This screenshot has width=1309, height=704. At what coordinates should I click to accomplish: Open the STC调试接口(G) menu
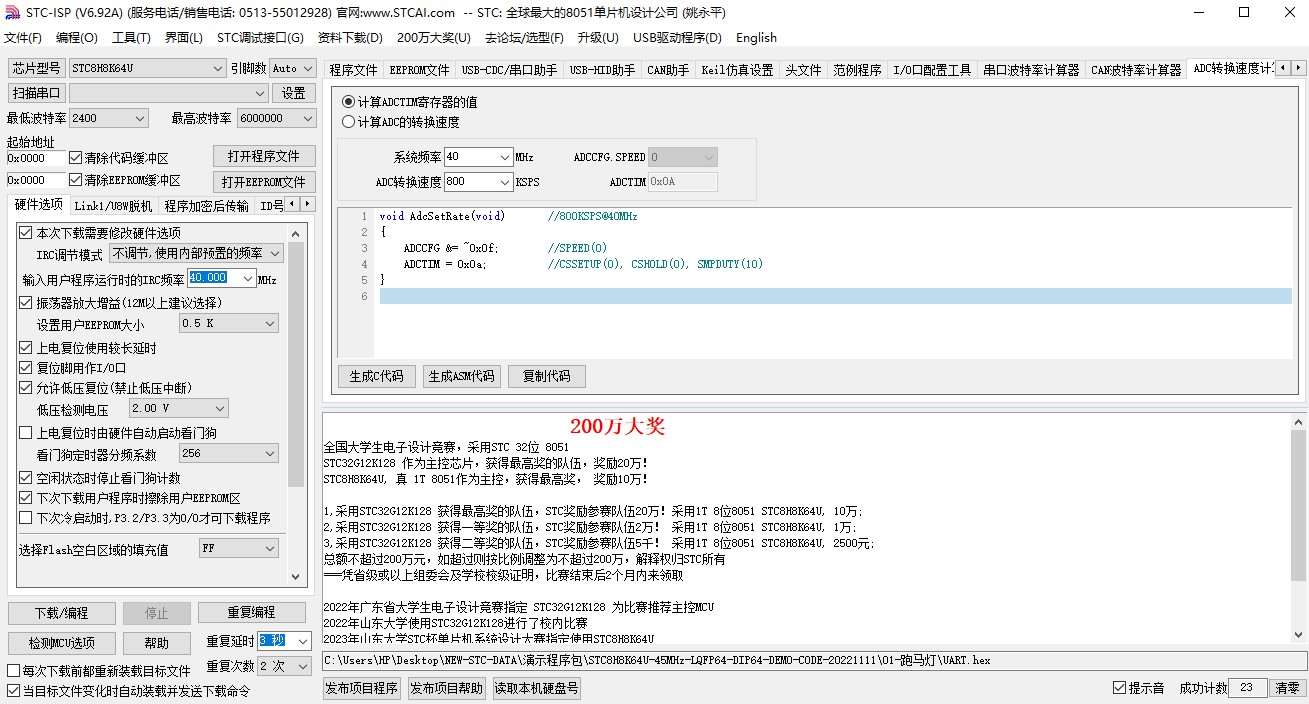pos(260,38)
